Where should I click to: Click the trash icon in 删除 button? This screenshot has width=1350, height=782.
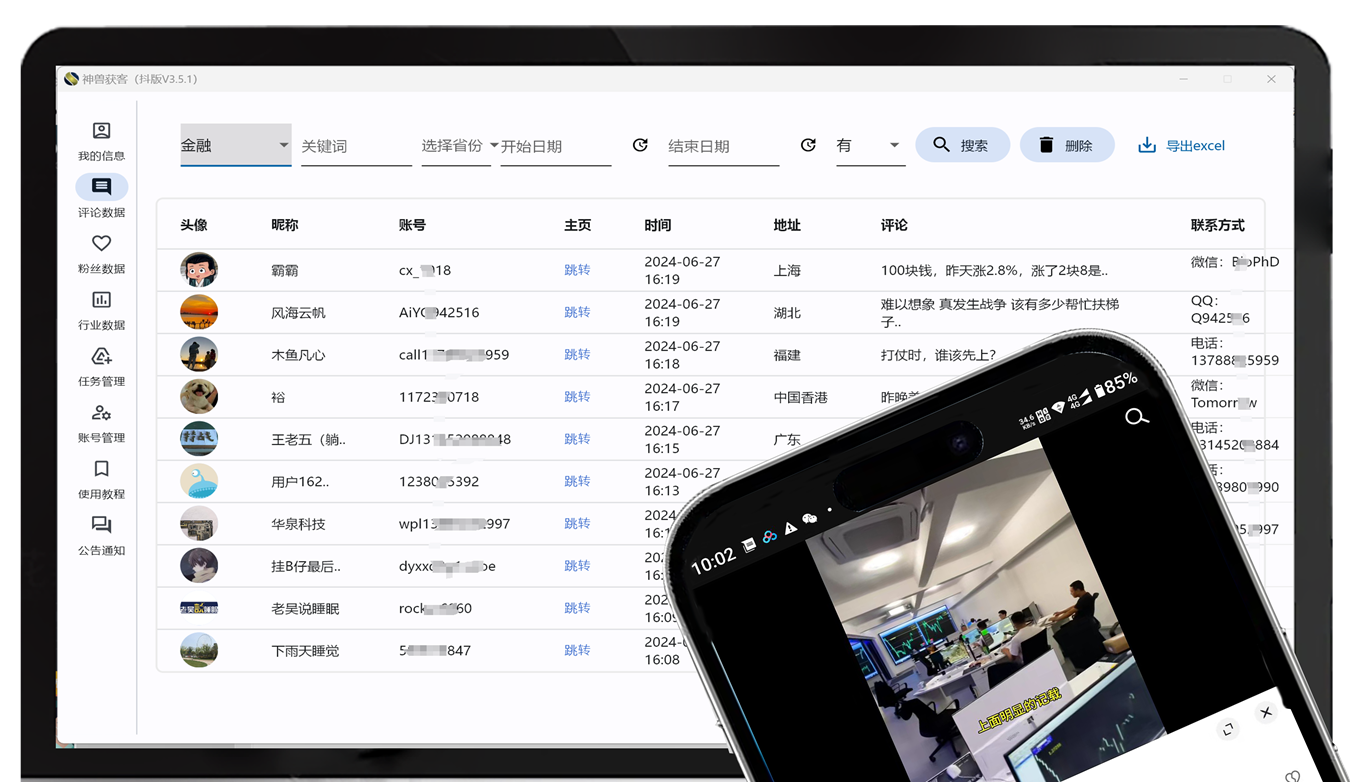pyautogui.click(x=1046, y=145)
